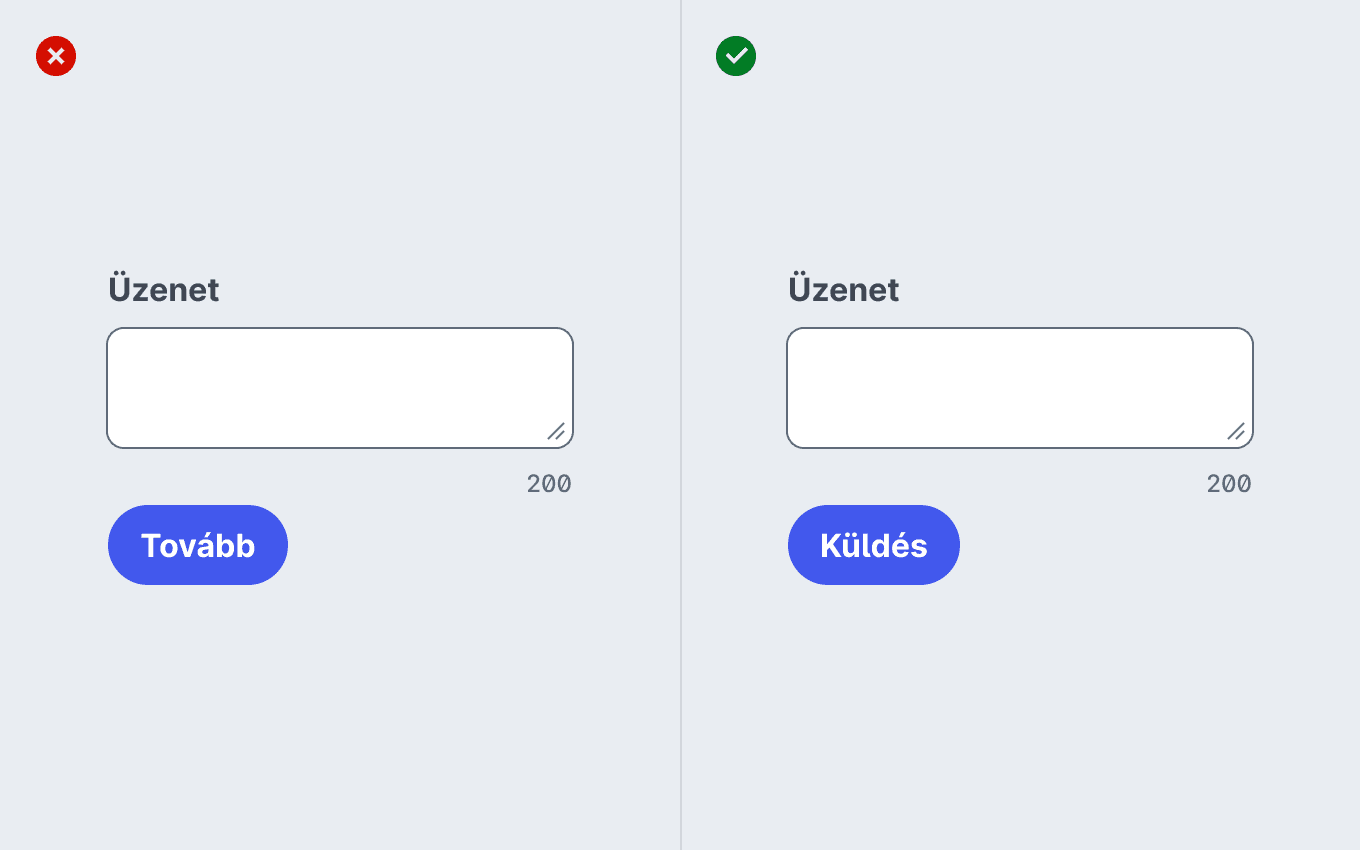This screenshot has width=1360, height=850.
Task: Click the Tovább button
Action: click(198, 545)
